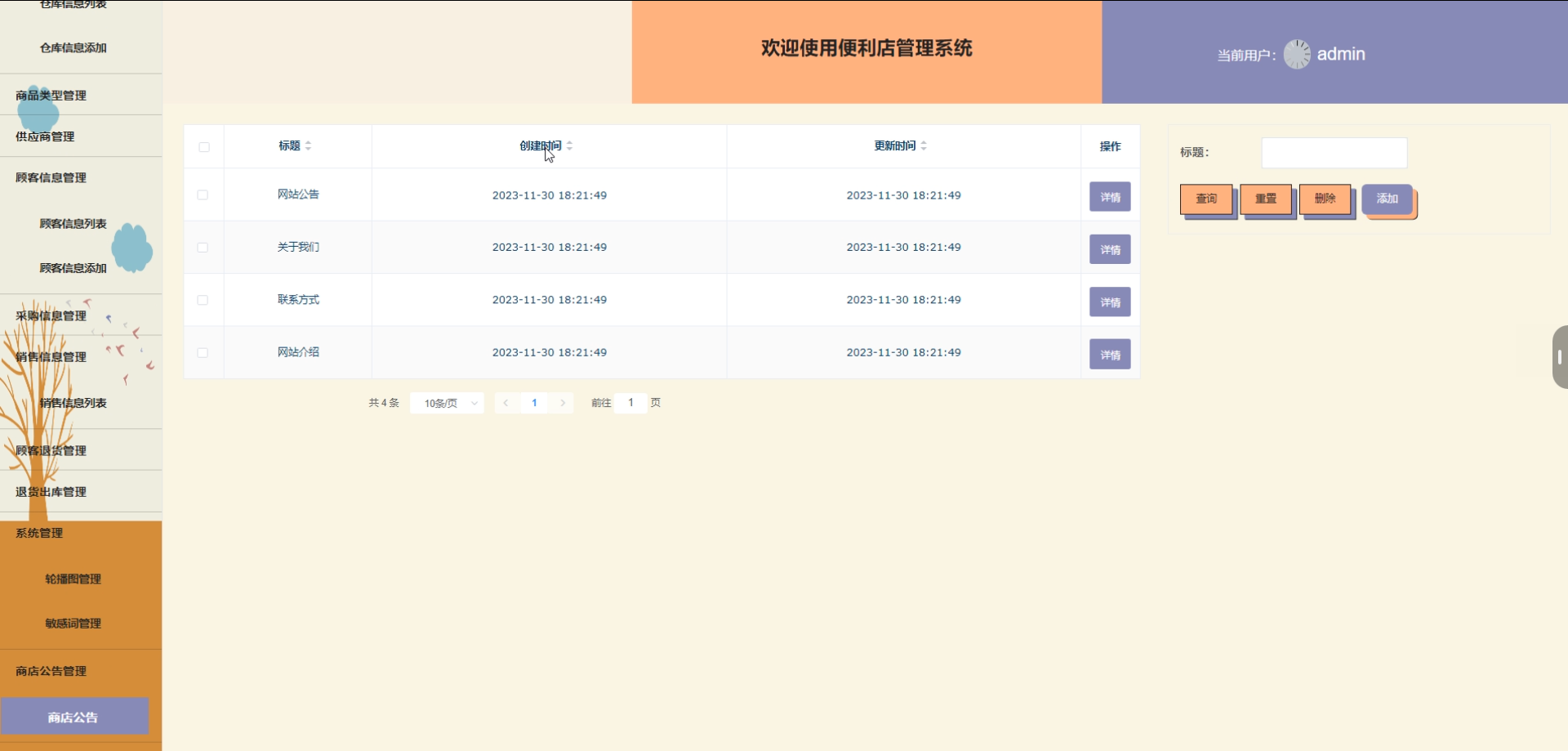
Task: Open the 顾客信息列表 menu item
Action: click(73, 224)
